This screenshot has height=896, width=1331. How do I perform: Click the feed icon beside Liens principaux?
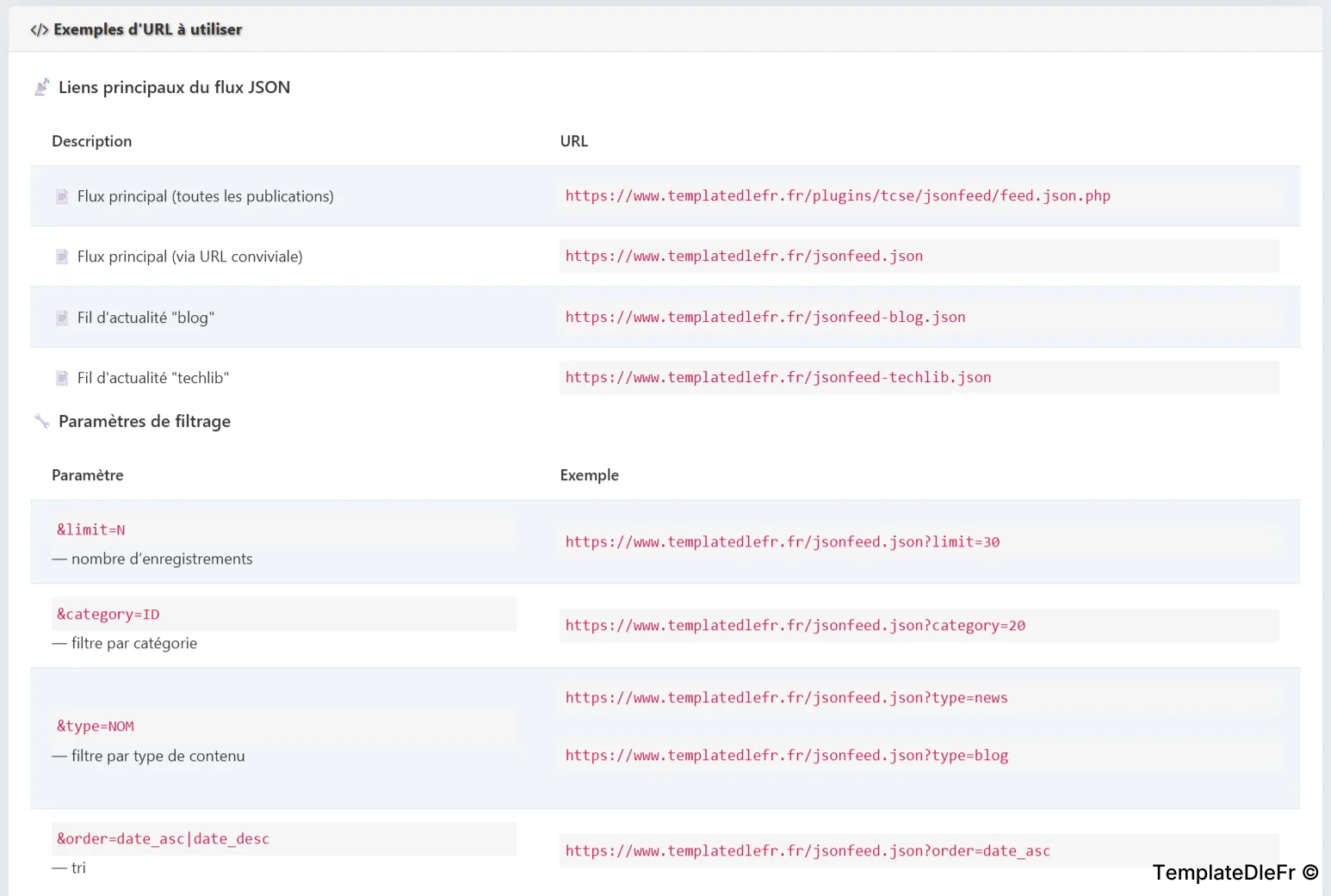click(41, 87)
